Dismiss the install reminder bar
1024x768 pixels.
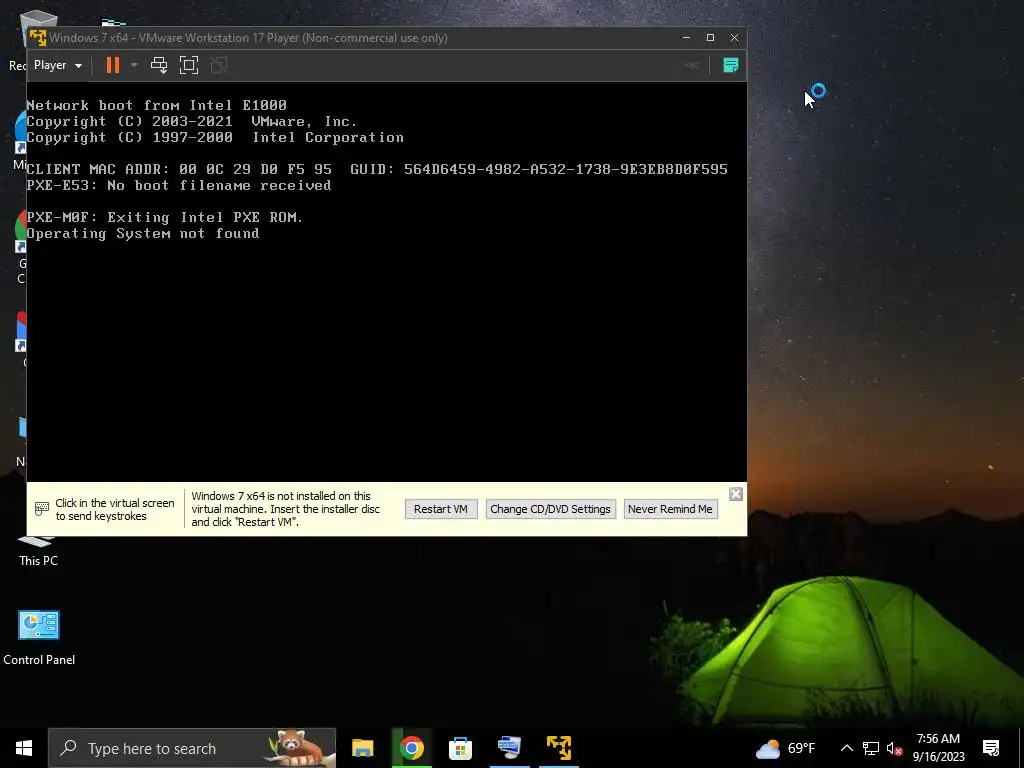click(x=736, y=494)
